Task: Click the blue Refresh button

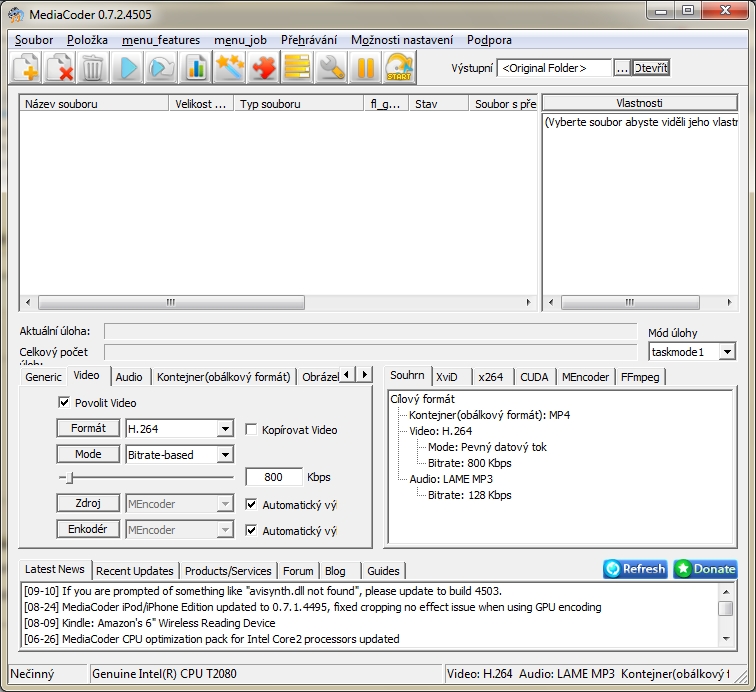Action: click(635, 569)
